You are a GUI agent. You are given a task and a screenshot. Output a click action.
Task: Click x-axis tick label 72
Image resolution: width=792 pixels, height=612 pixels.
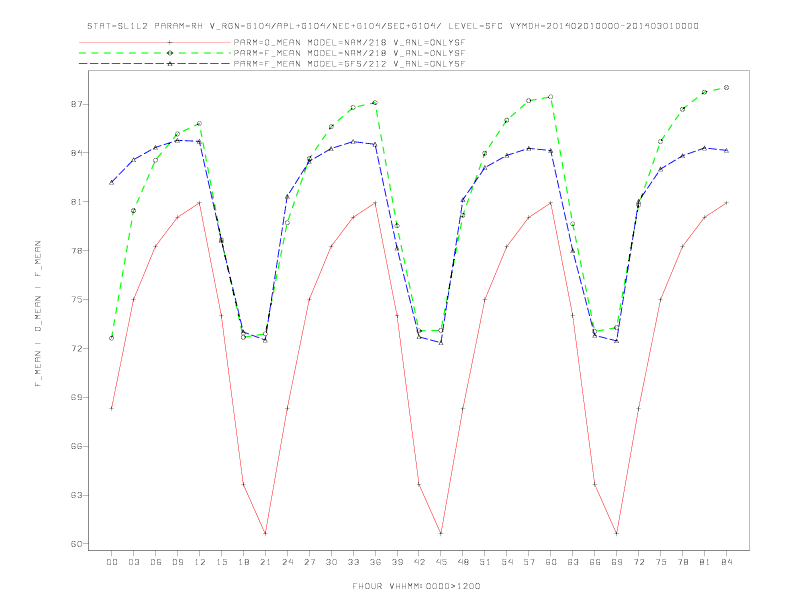639,562
